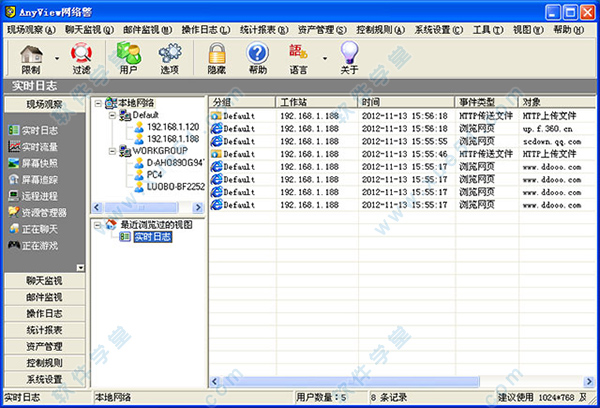Click the 最近浏览过的视图 home icon
This screenshot has height=408, width=600.
(x=111, y=225)
